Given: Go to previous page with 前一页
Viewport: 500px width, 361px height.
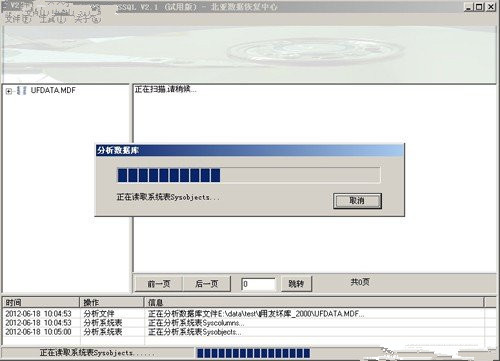Looking at the screenshot, I should coord(159,284).
